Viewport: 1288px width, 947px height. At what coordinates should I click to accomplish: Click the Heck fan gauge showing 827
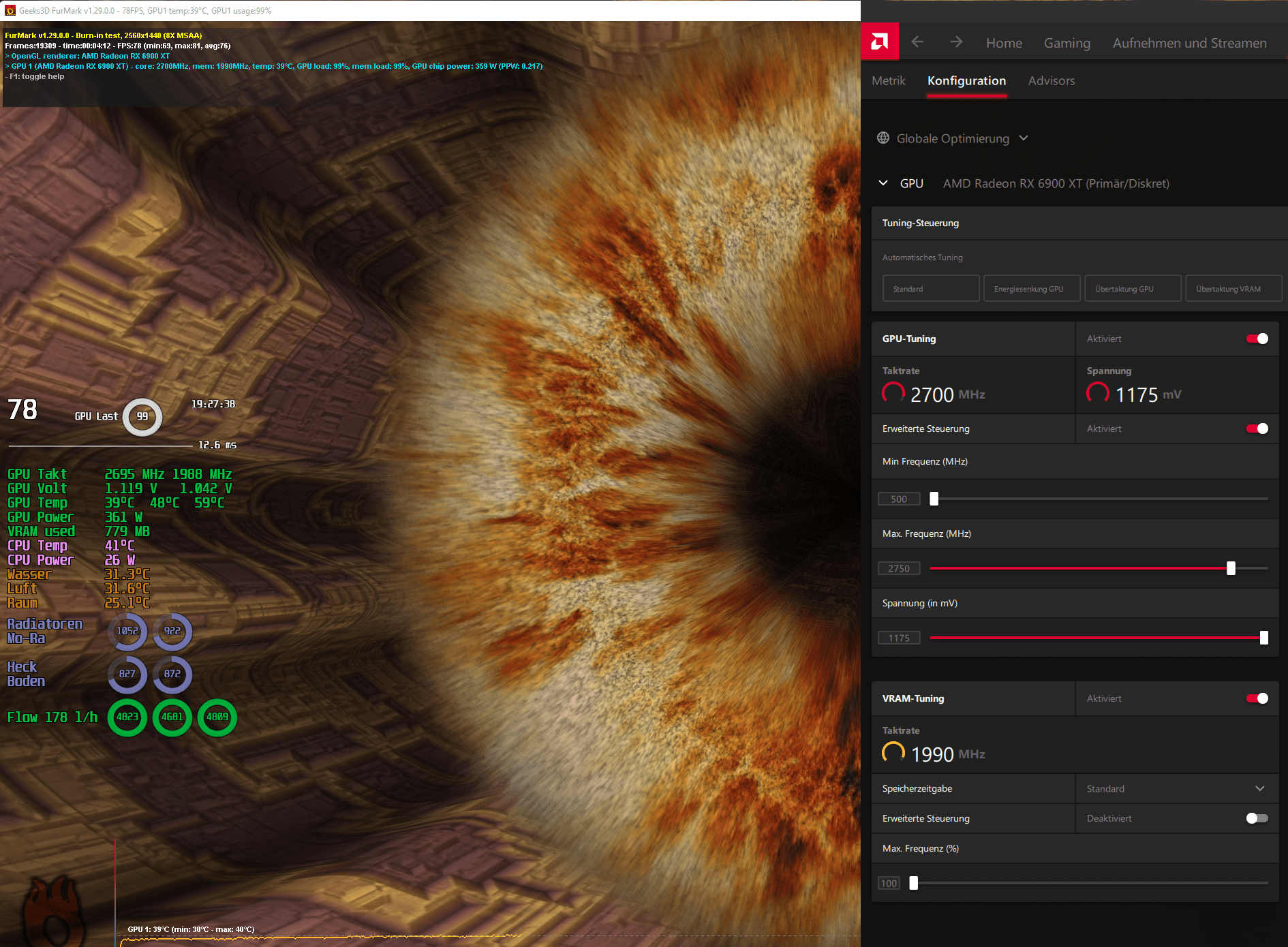(x=127, y=674)
